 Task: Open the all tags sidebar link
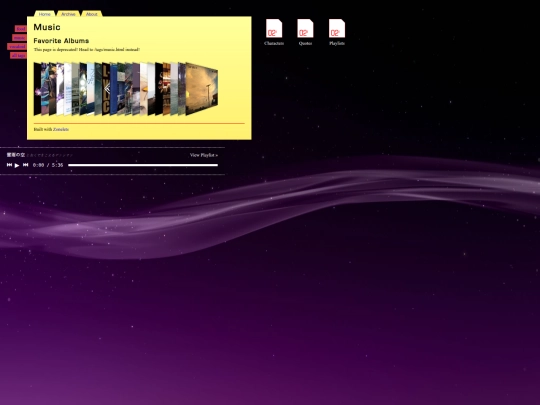(19, 55)
